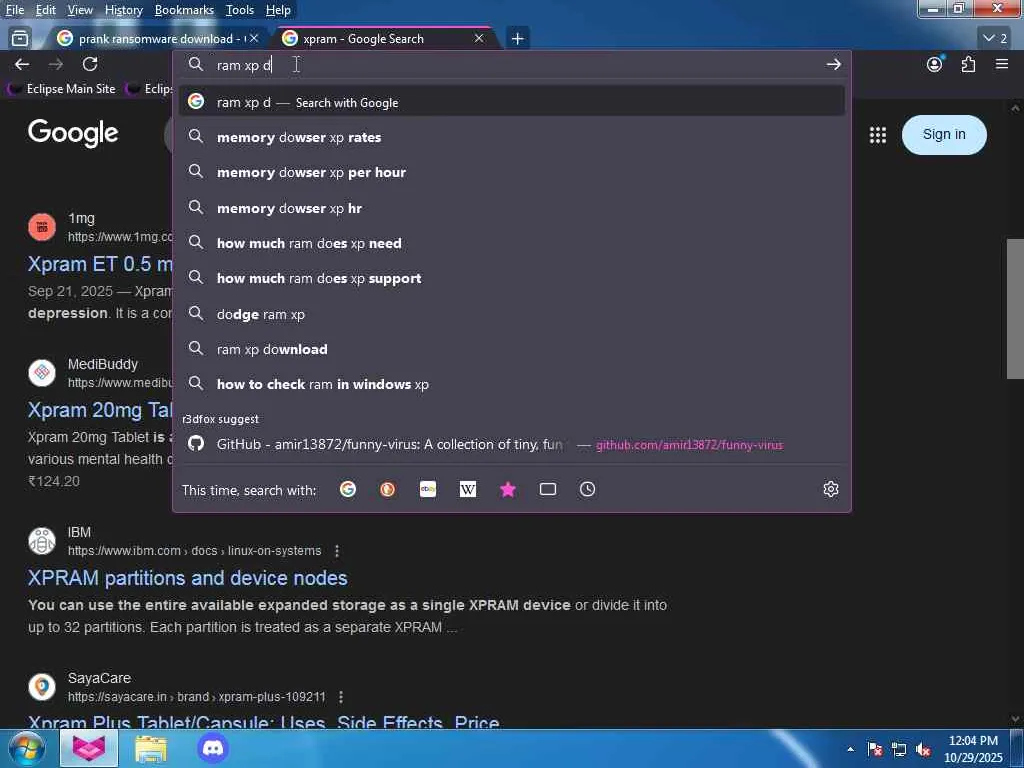
Task: Open the Help menu
Action: (x=278, y=10)
